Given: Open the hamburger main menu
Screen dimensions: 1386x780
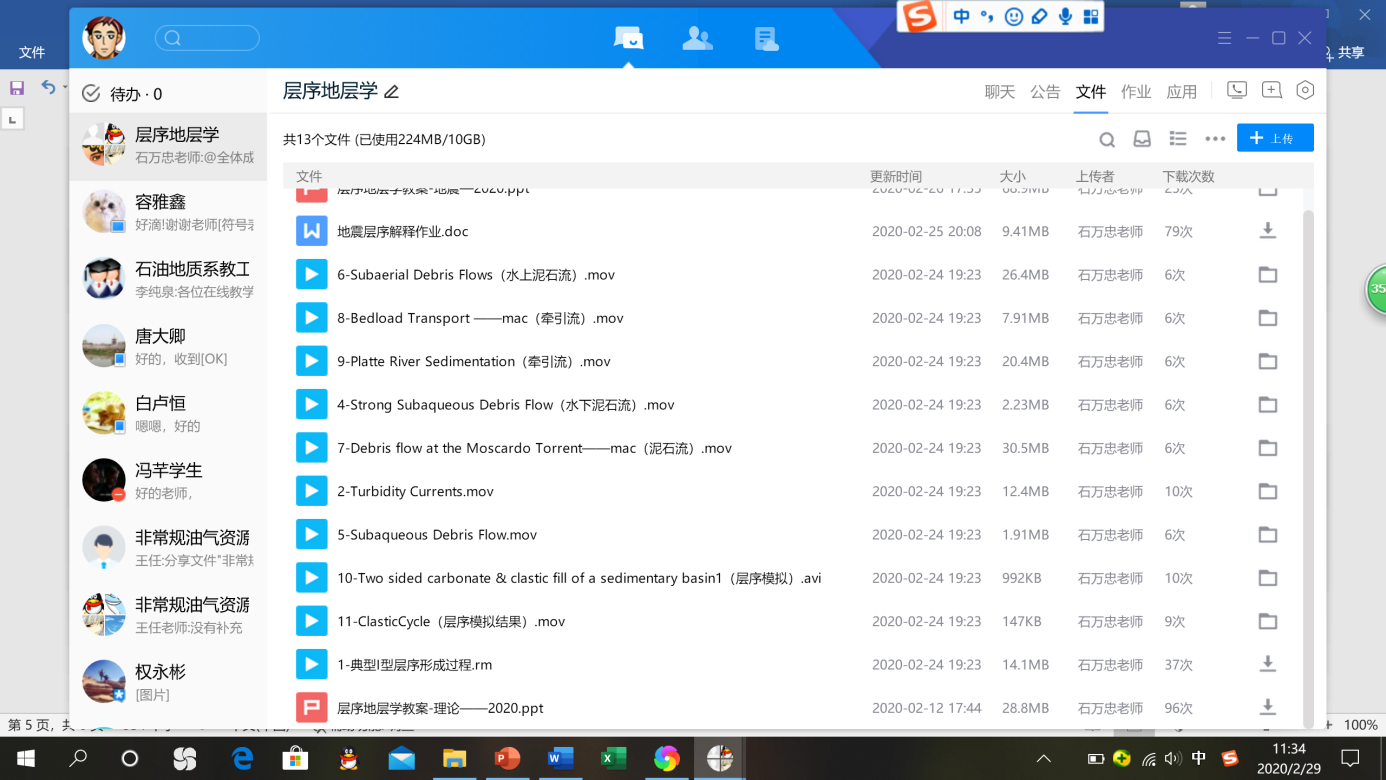Looking at the screenshot, I should pos(1224,38).
